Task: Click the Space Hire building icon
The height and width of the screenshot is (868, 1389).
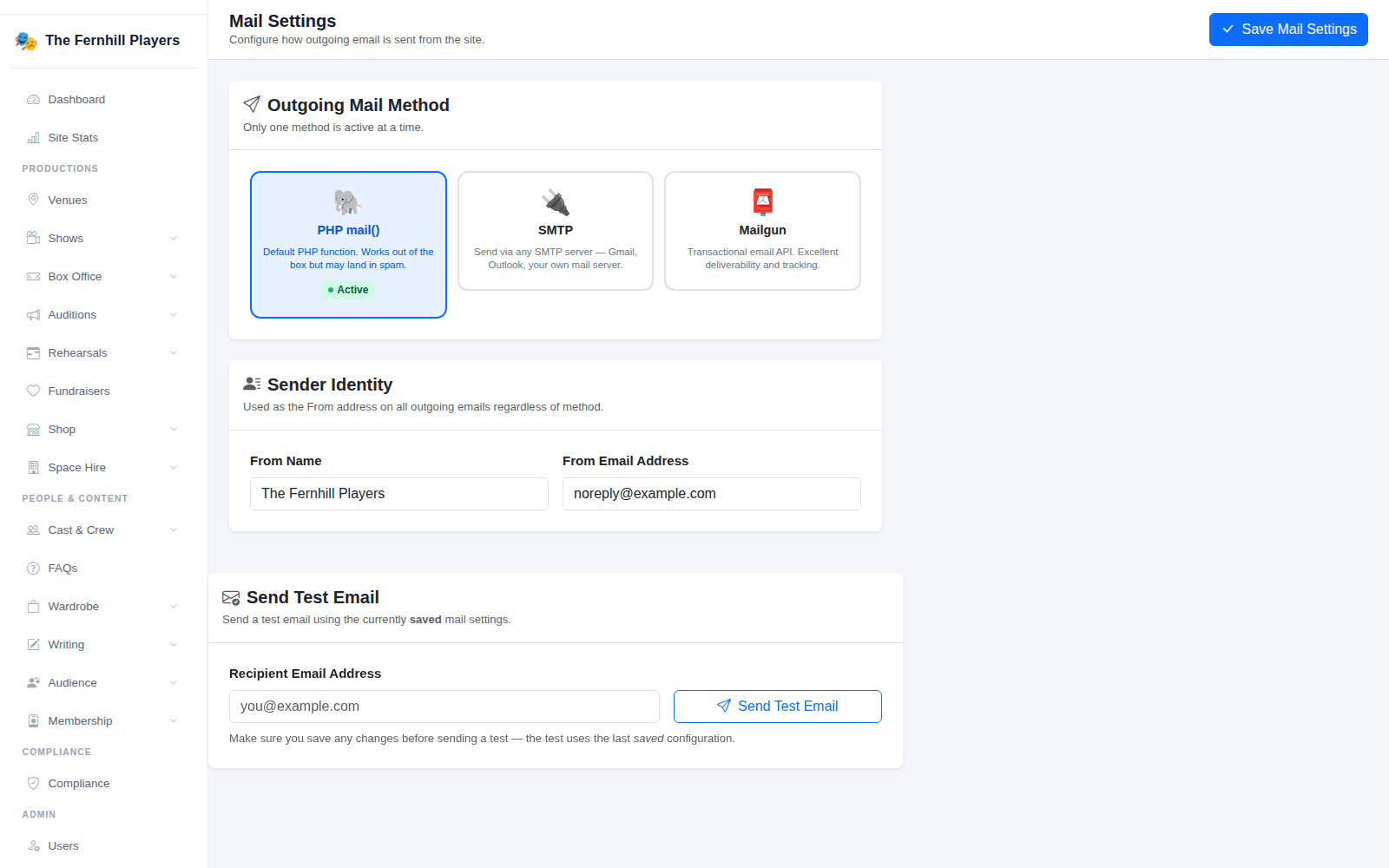Action: coord(33,468)
